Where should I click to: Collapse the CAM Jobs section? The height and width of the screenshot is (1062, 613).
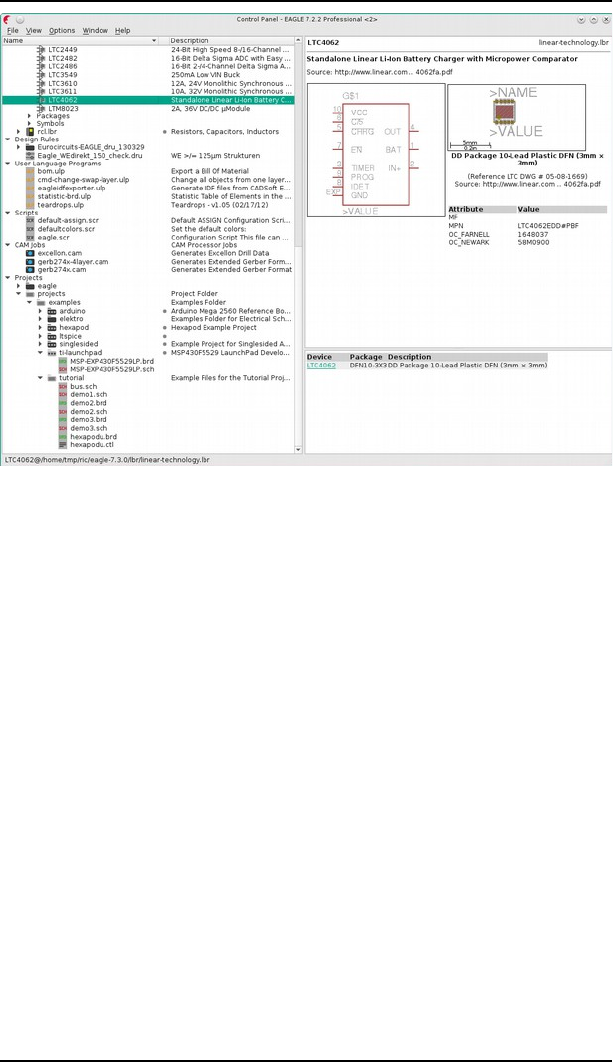click(7, 245)
